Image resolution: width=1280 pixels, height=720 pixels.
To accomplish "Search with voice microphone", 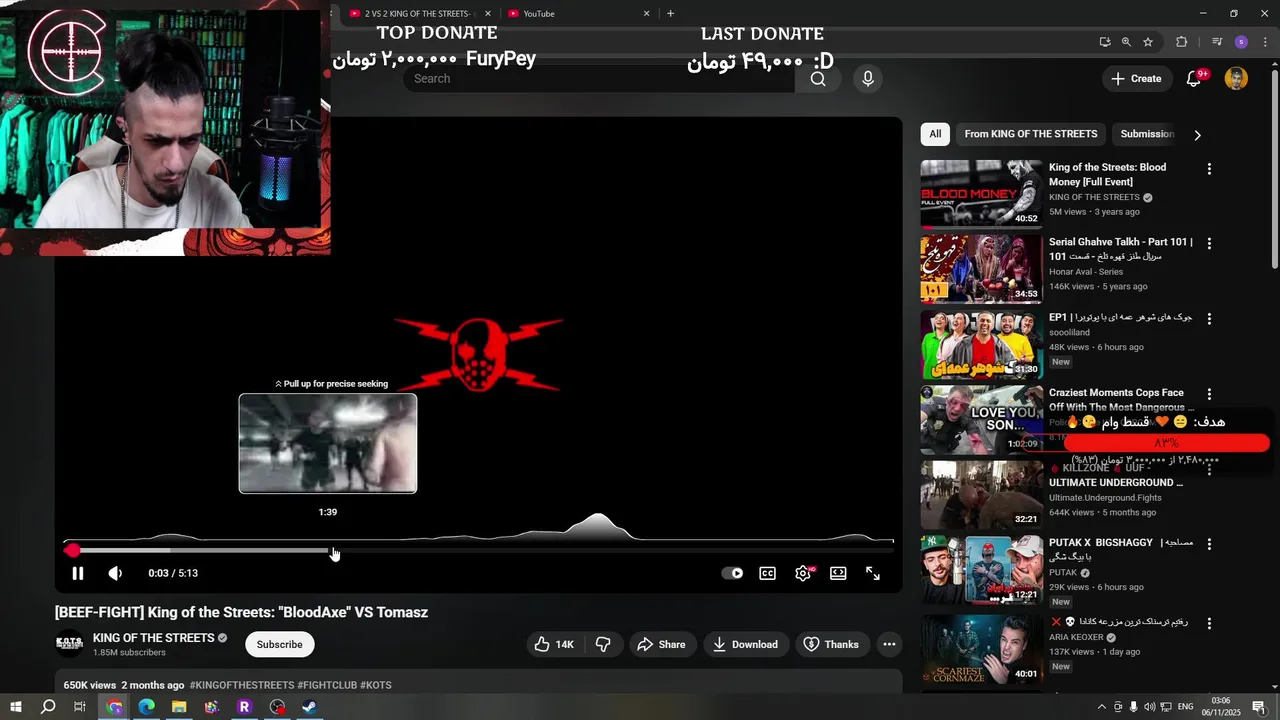I will [x=867, y=78].
